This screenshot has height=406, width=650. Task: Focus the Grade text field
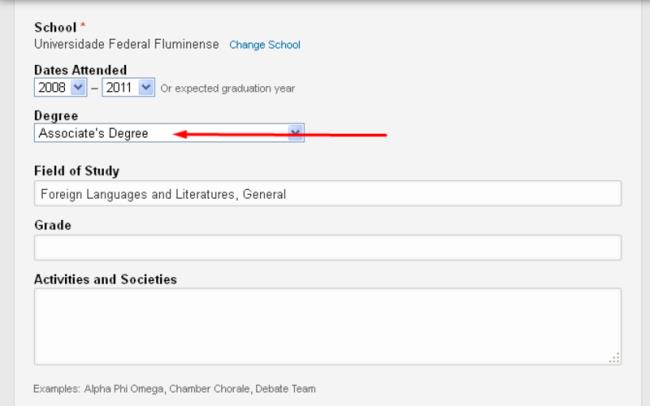(x=327, y=248)
